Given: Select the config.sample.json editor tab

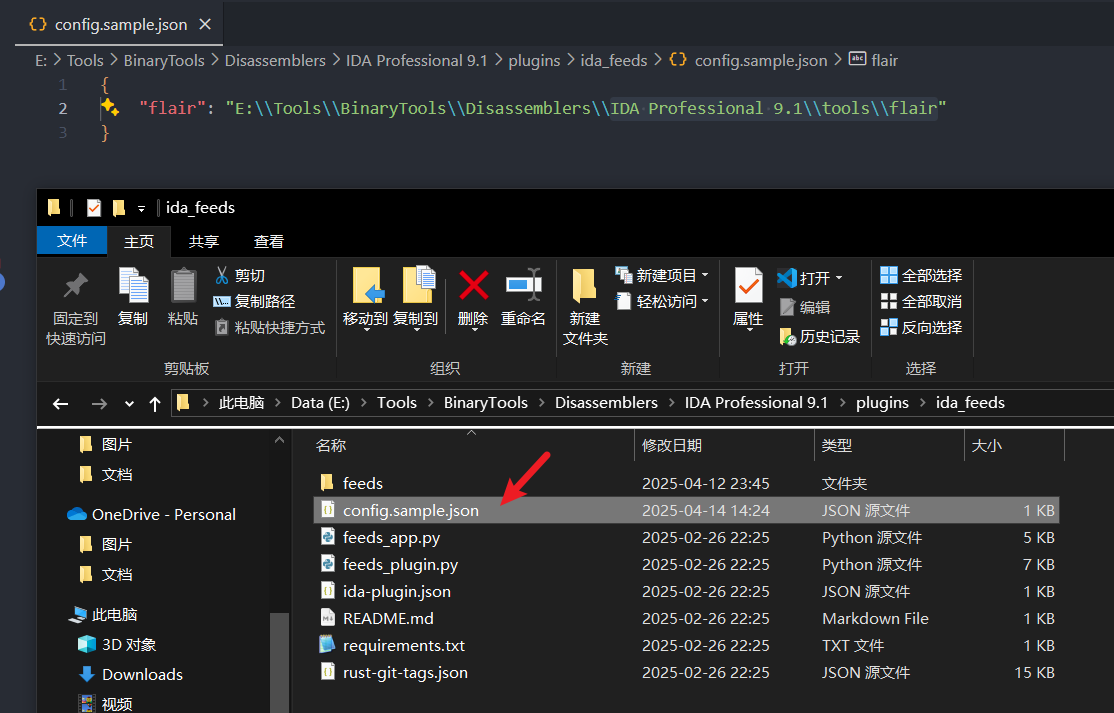Looking at the screenshot, I should (119, 24).
